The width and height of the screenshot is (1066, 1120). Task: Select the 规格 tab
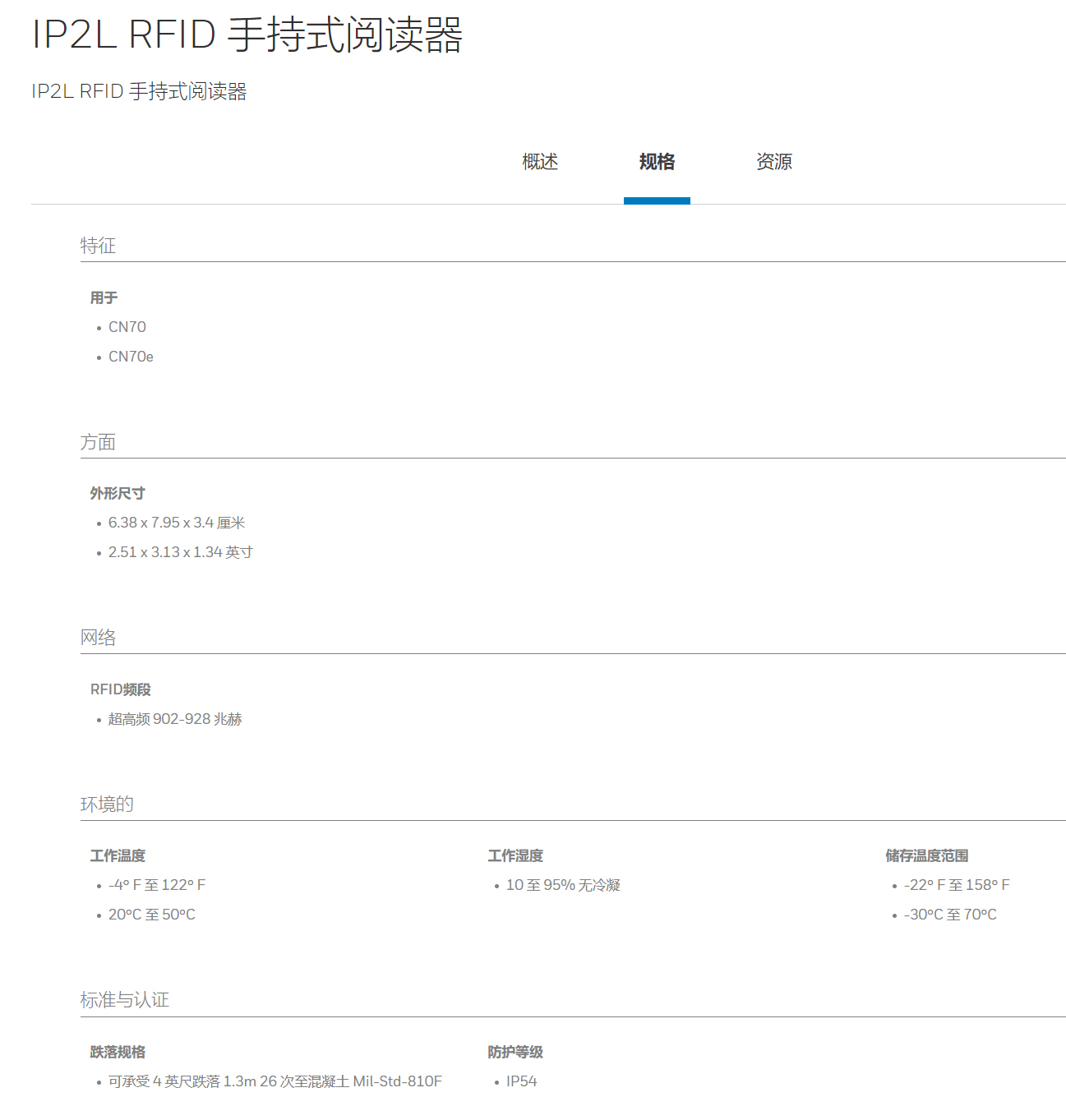[657, 162]
